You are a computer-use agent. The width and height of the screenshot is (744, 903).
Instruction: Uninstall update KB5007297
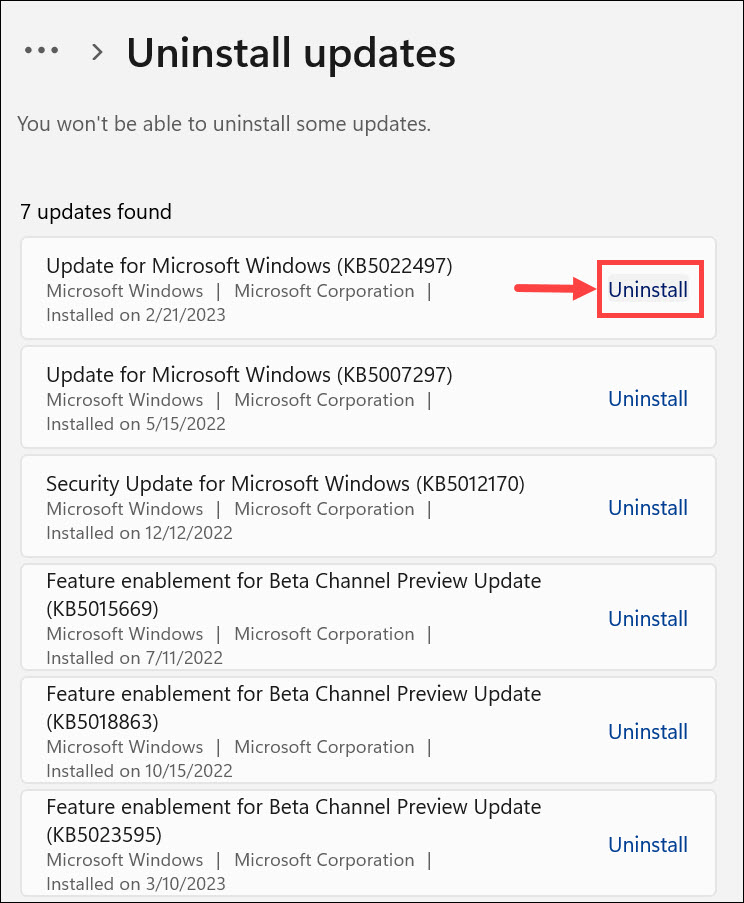(648, 399)
